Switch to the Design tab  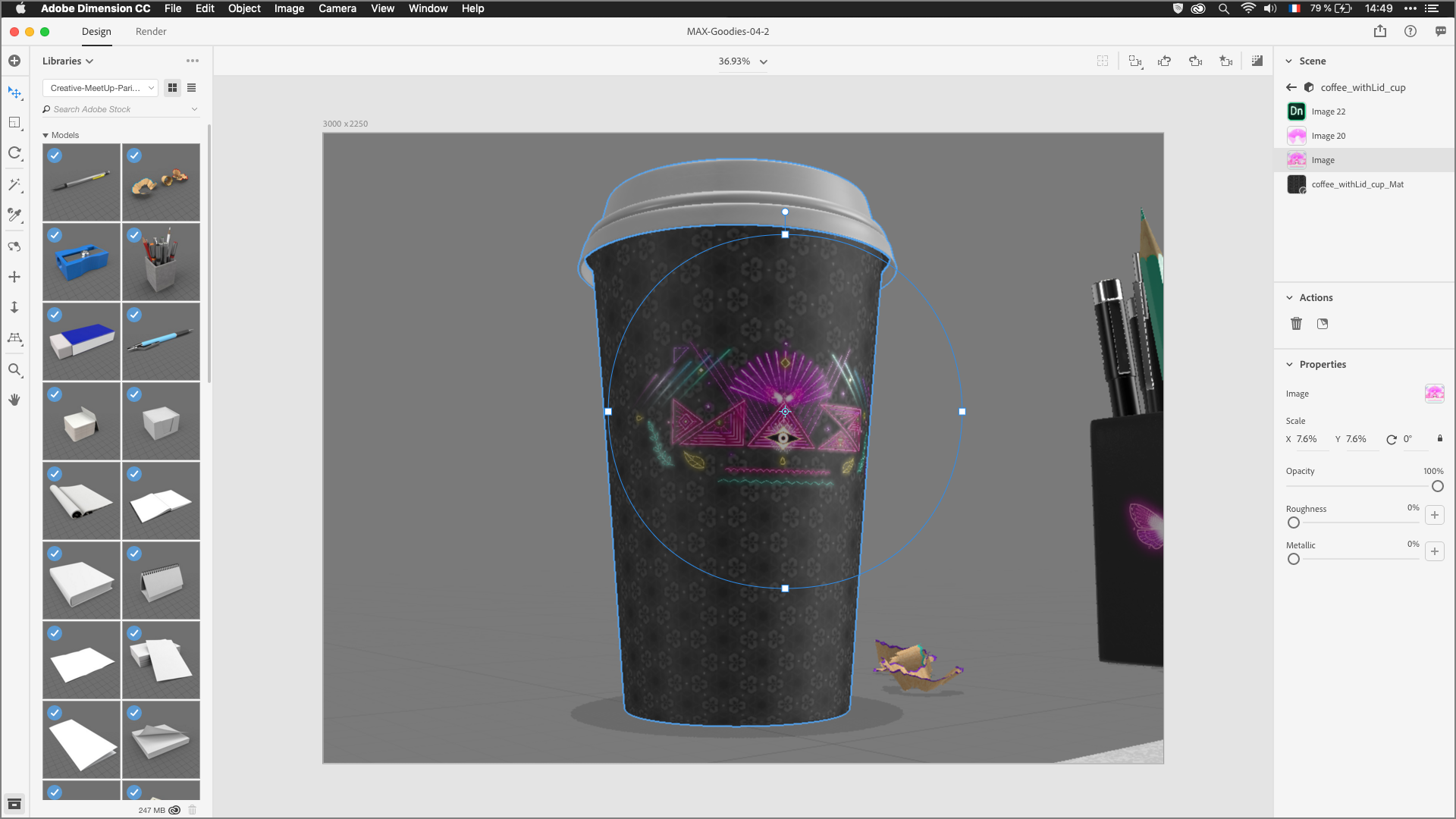(96, 31)
